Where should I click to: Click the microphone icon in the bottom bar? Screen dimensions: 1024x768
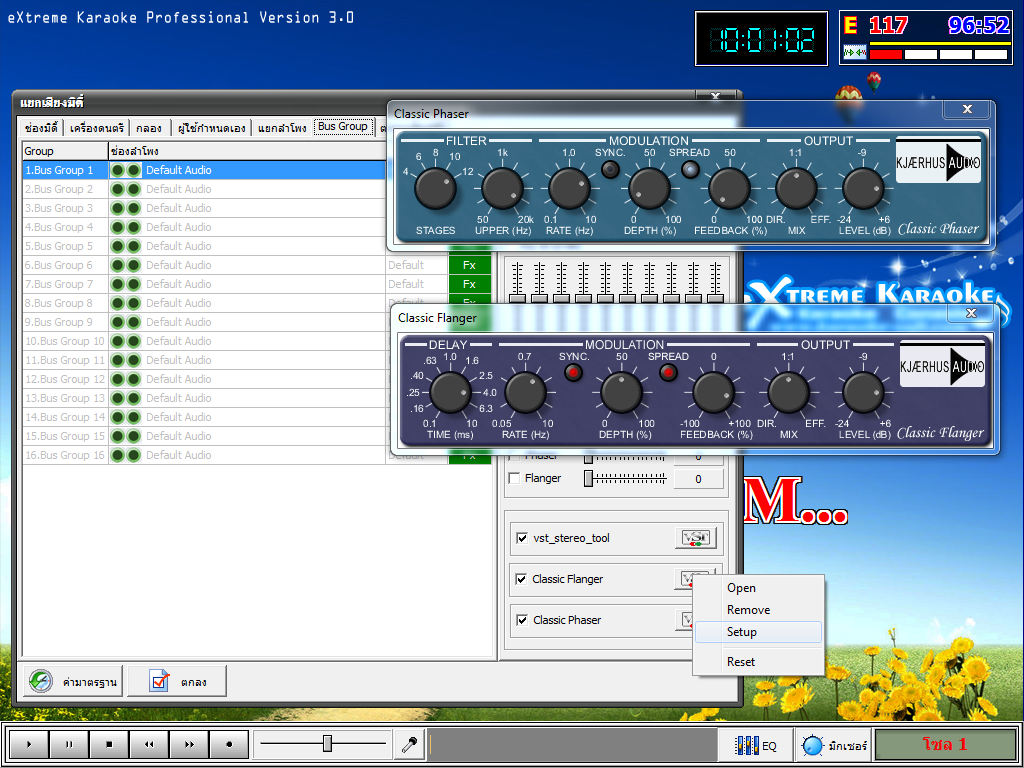tap(409, 744)
